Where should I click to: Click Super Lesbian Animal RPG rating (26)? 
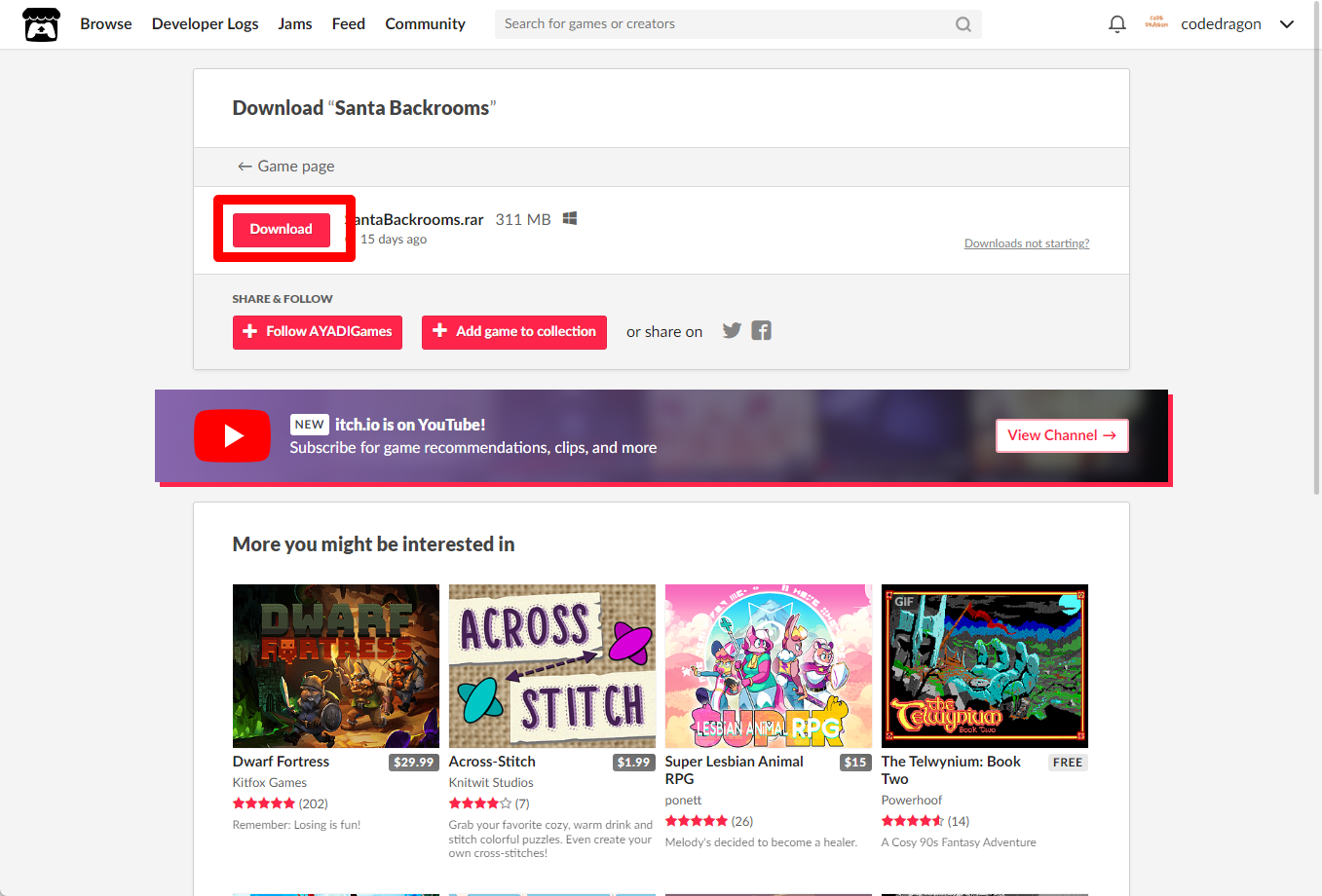pyautogui.click(x=709, y=821)
